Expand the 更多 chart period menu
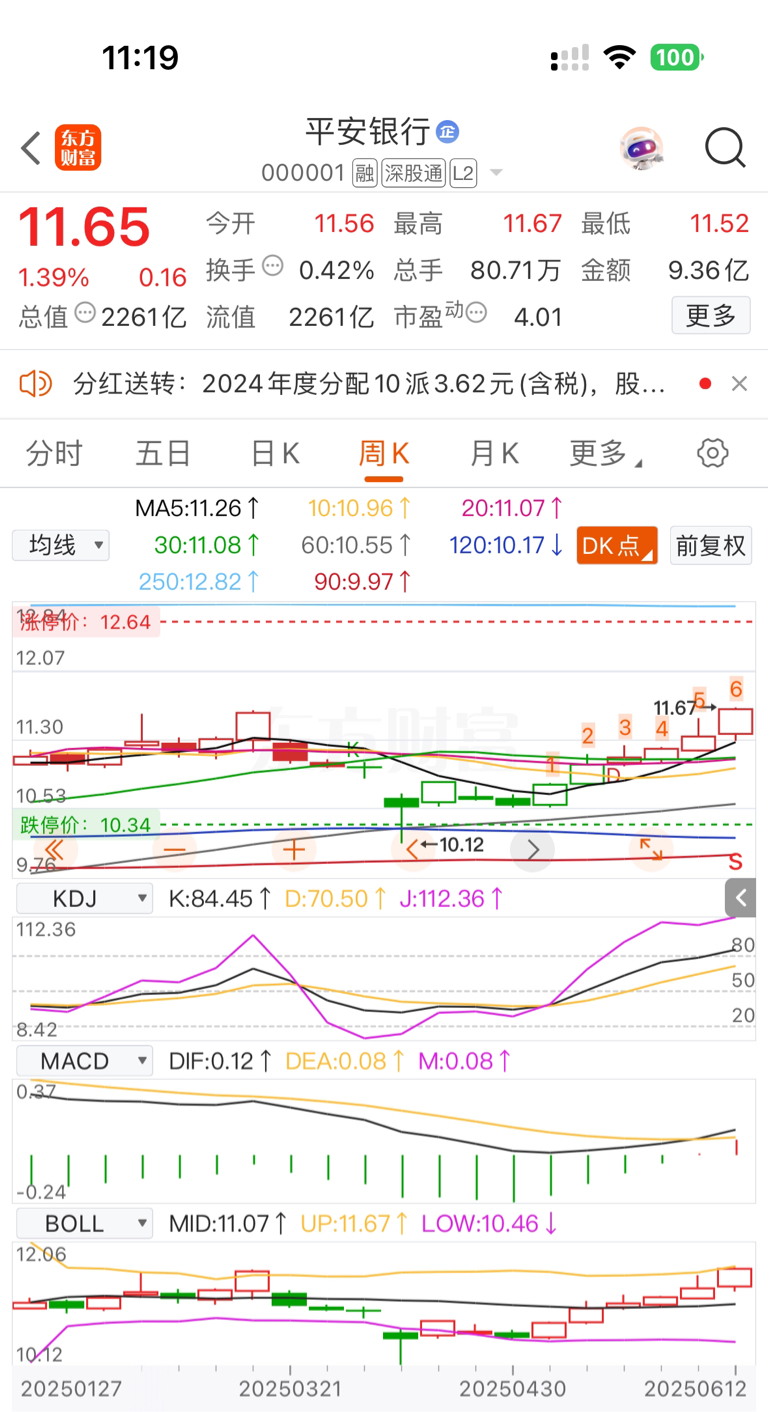Image resolution: width=769 pixels, height=1412 pixels. click(x=605, y=453)
